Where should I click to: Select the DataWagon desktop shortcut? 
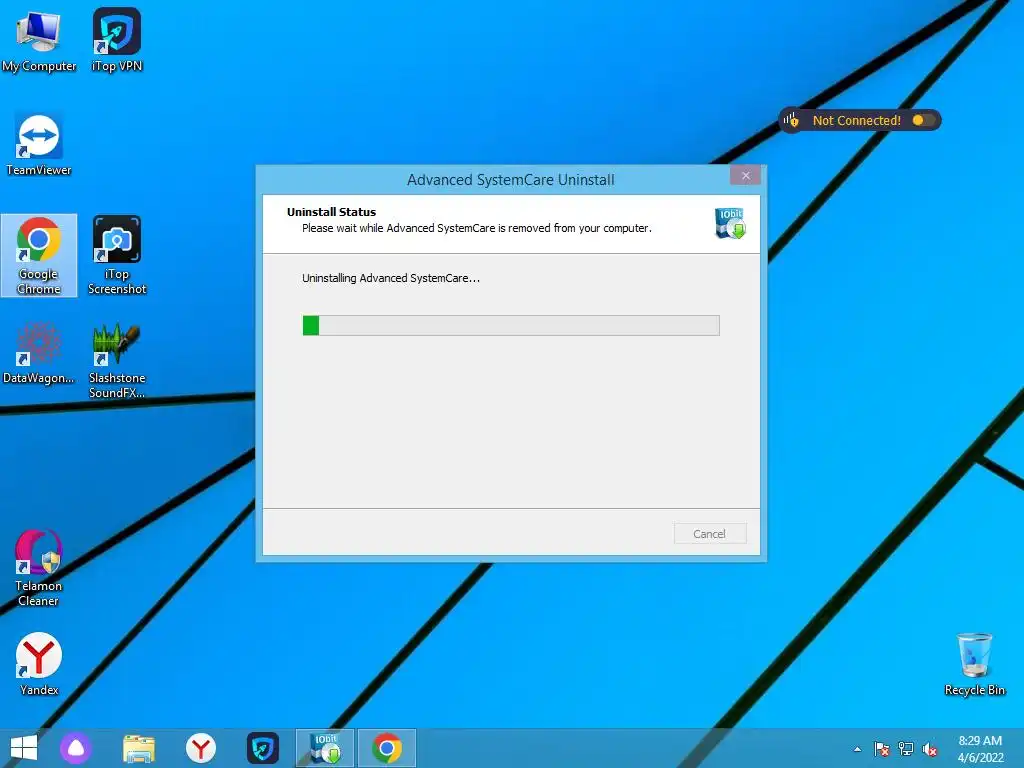click(x=39, y=353)
